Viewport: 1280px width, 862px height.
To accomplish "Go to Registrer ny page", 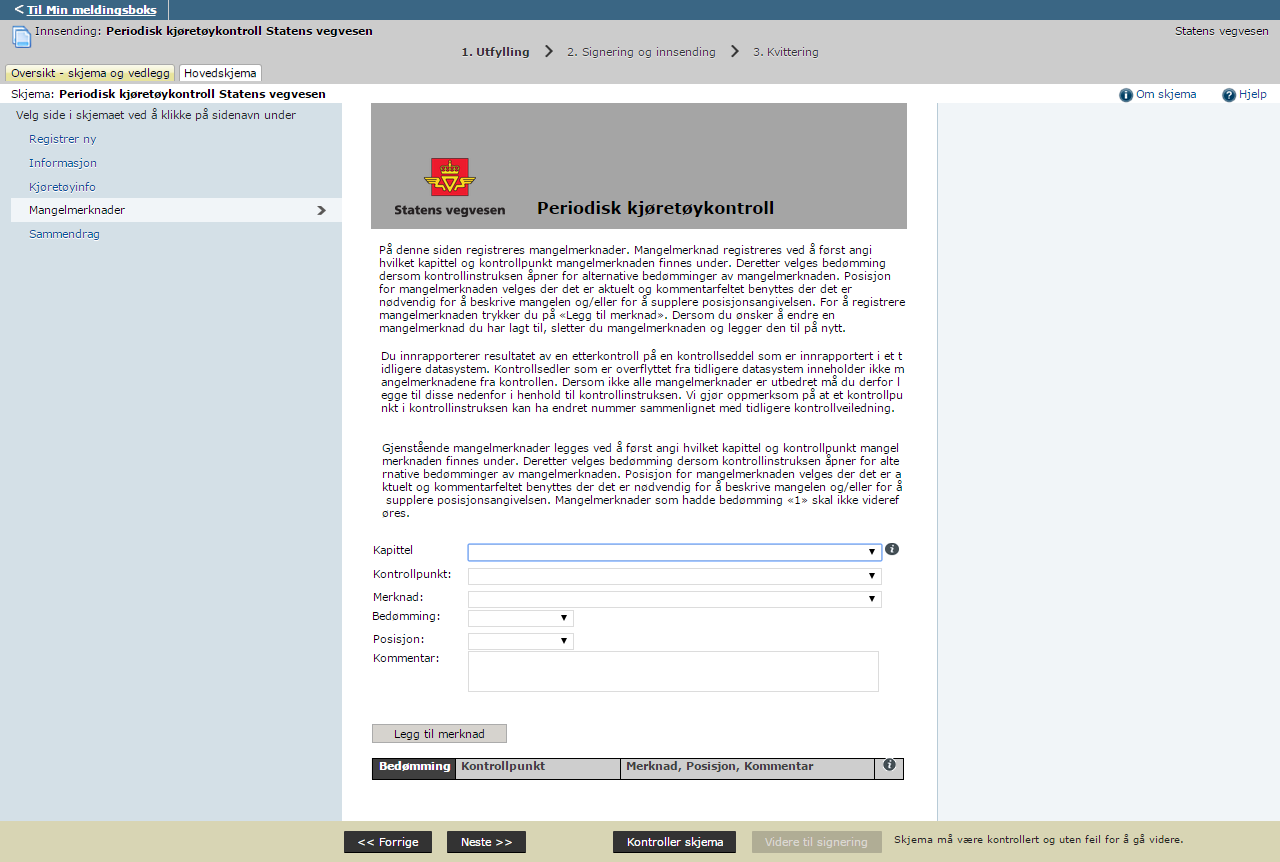I will (62, 139).
